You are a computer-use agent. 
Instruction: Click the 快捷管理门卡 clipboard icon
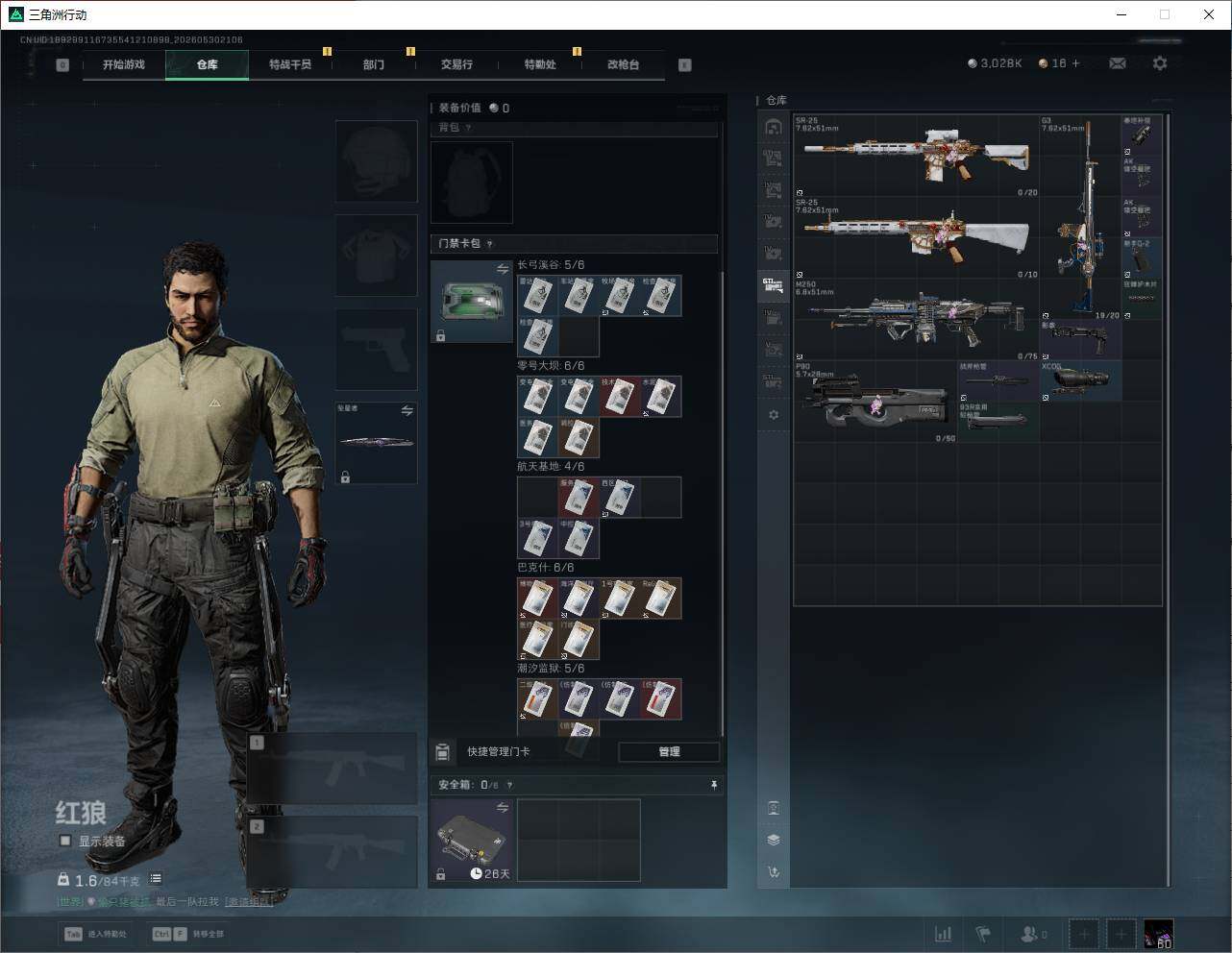click(x=443, y=751)
